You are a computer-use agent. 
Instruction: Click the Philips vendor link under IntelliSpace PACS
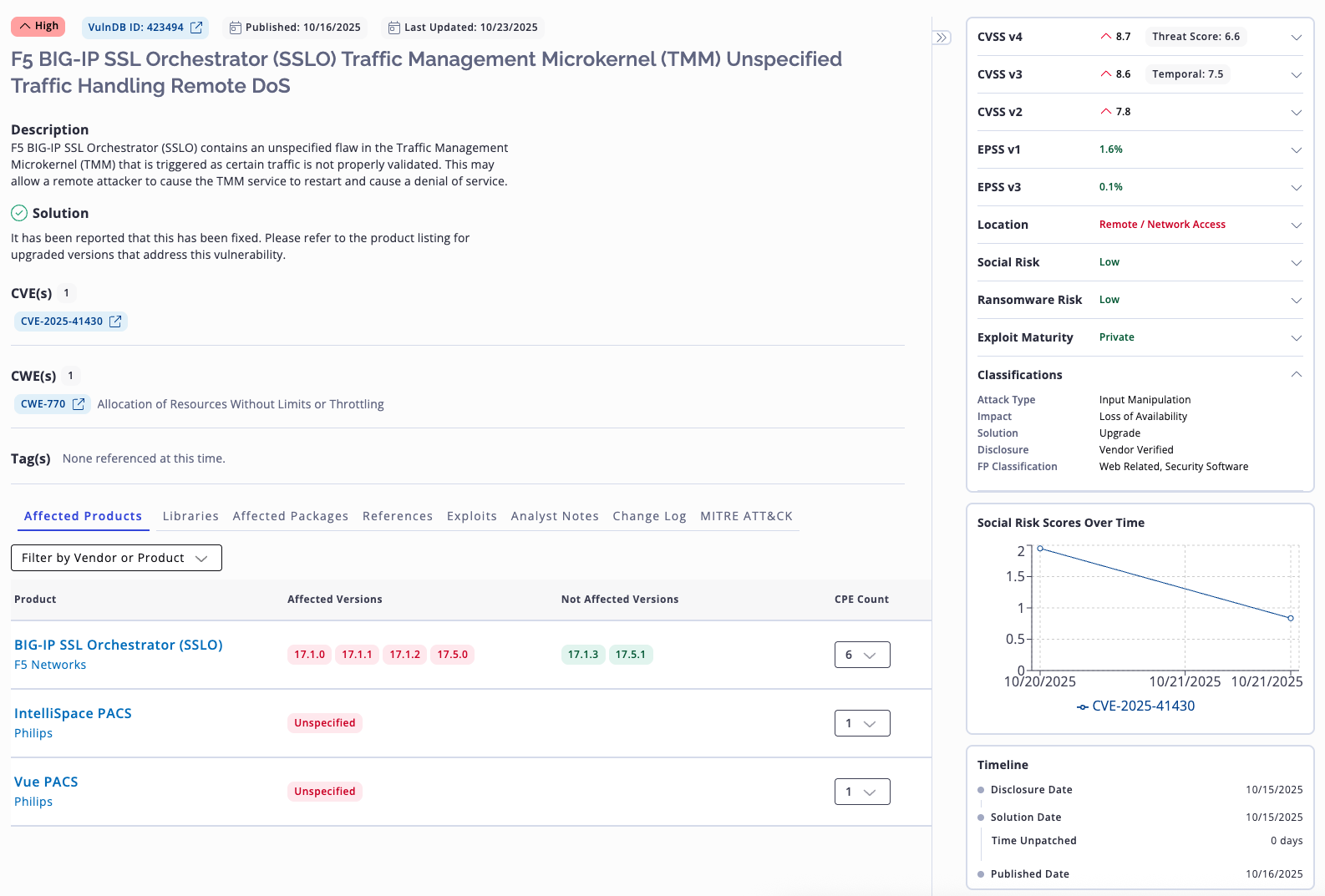(x=33, y=733)
